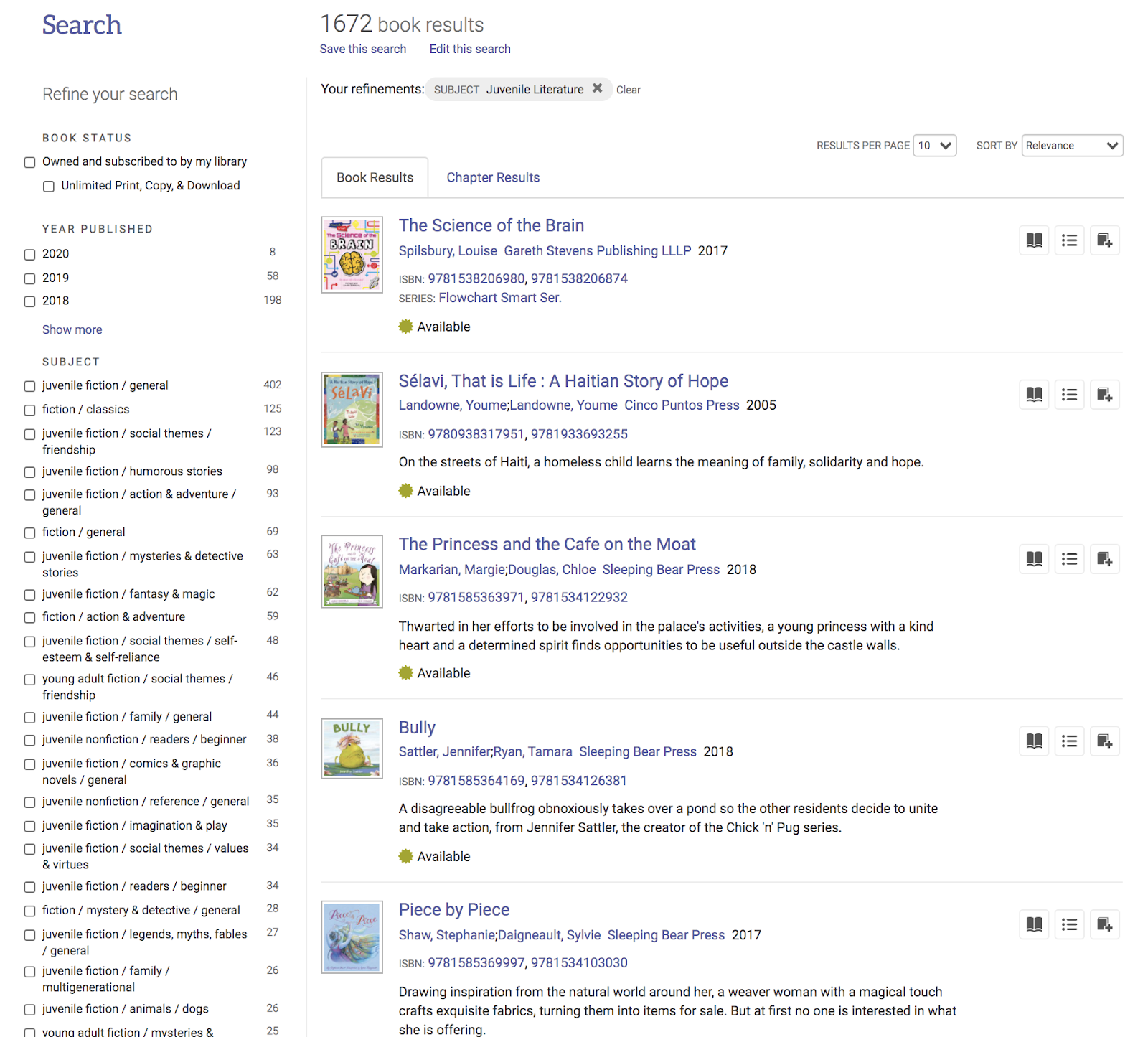Image resolution: width=1148 pixels, height=1037 pixels.
Task: Open Piece by Piece title link
Action: tap(454, 910)
